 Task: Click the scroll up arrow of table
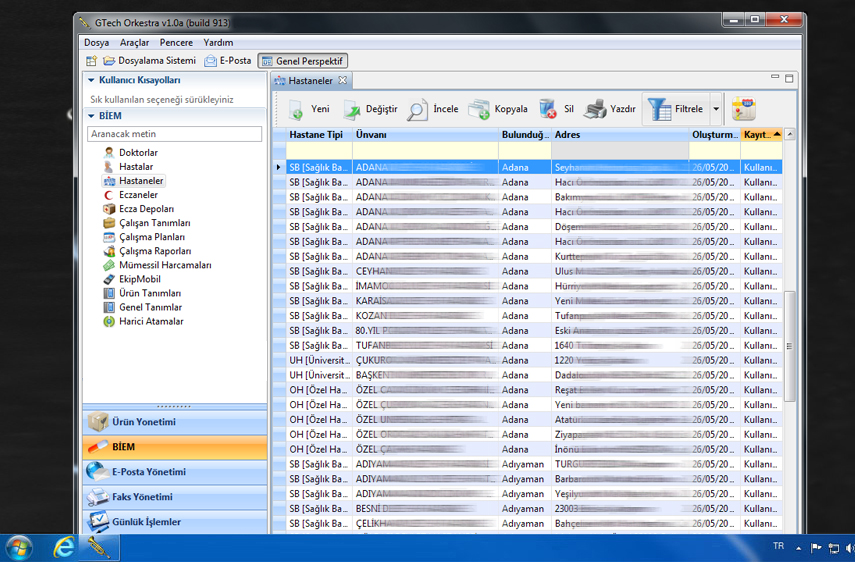(789, 134)
